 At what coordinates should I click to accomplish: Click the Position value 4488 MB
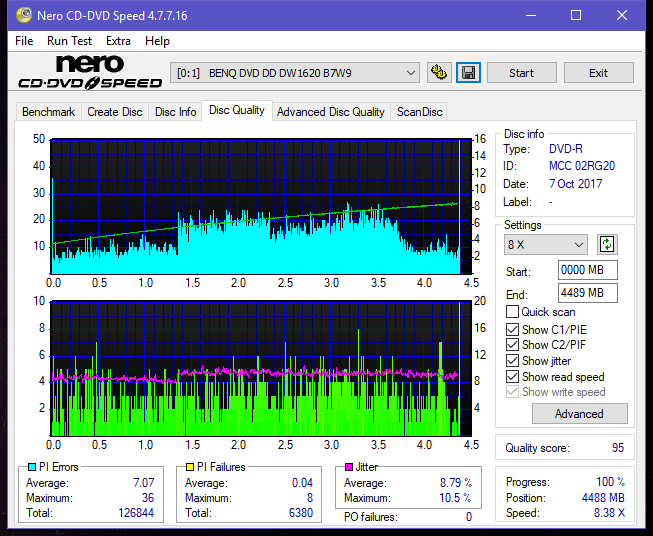(x=603, y=498)
